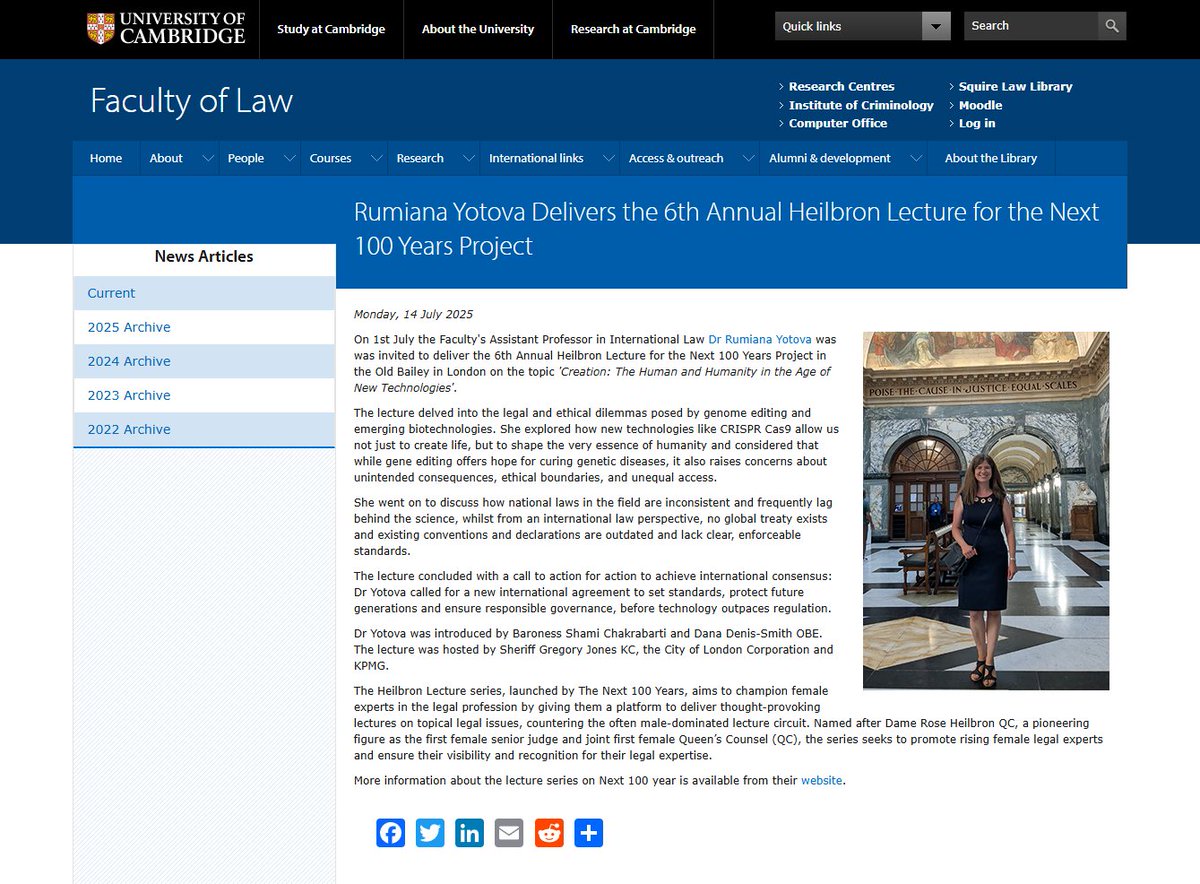Expand the About menu arrow
Image resolution: width=1200 pixels, height=884 pixels.
(x=209, y=158)
